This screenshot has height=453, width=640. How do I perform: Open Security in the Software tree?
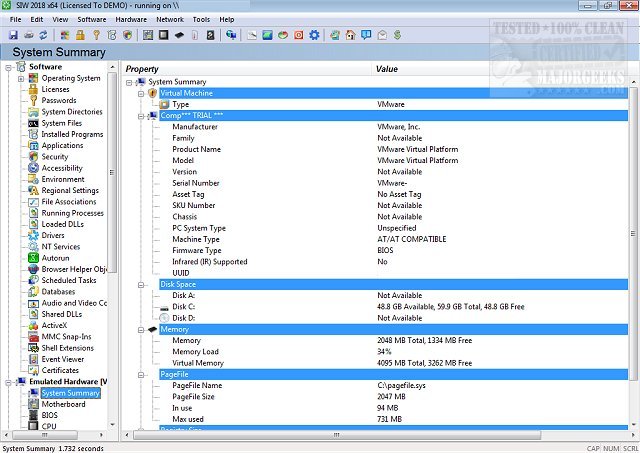[x=55, y=157]
